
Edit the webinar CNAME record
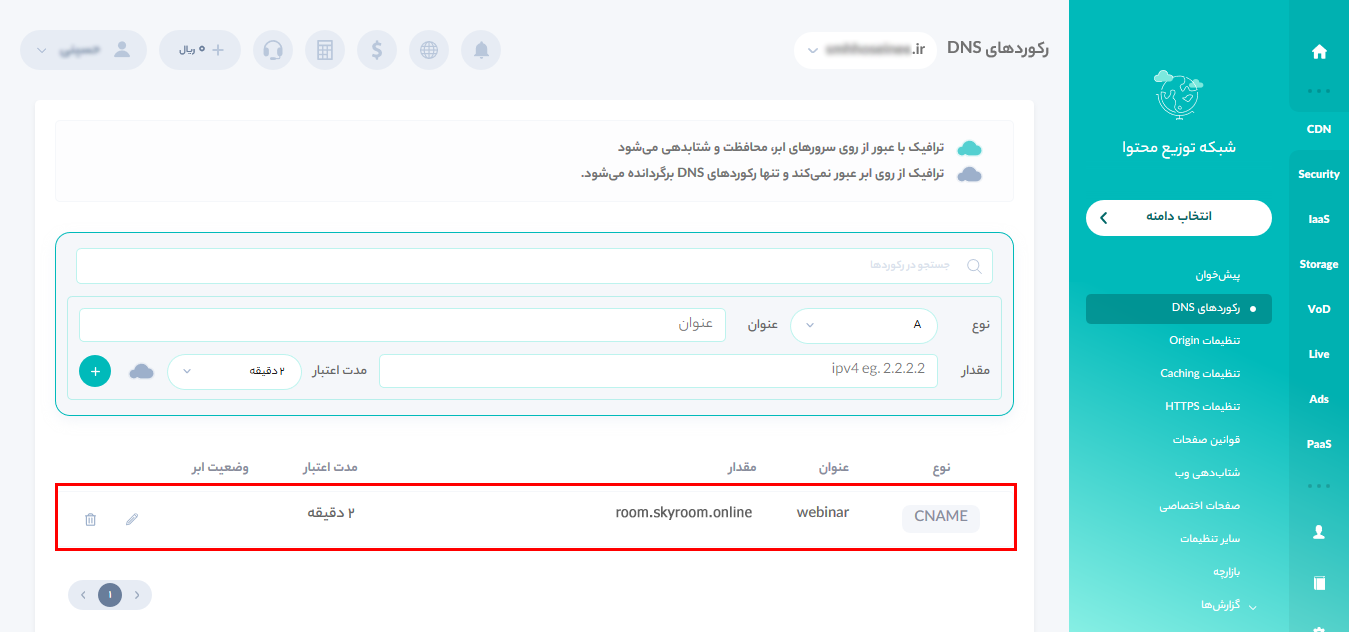coord(132,519)
